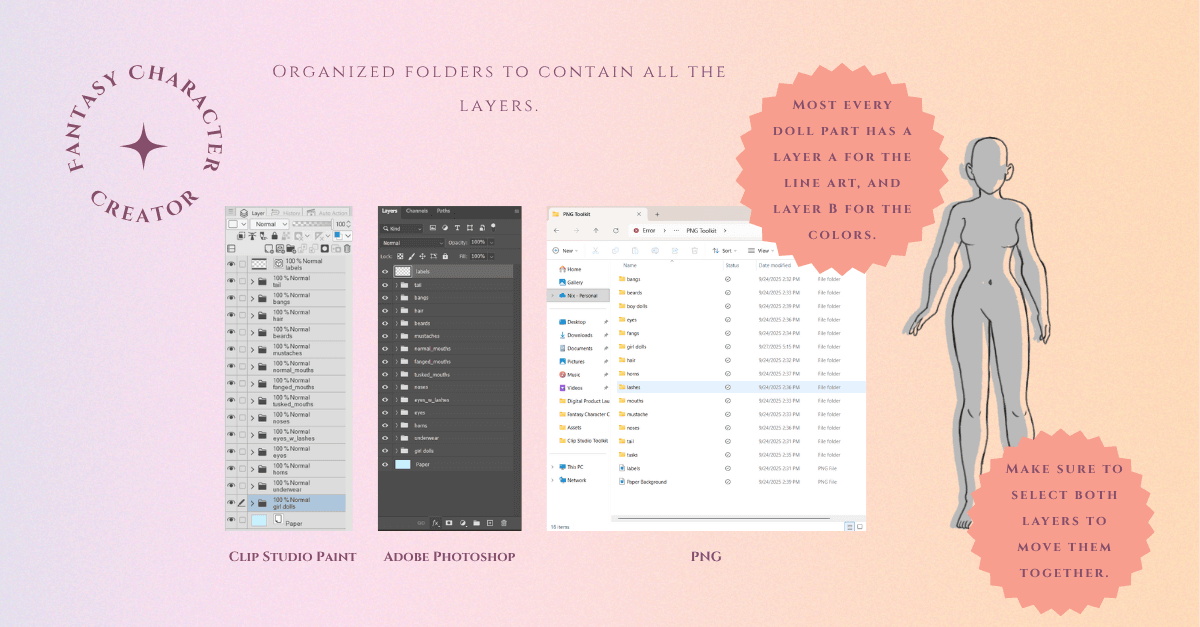
Task: Click the new group folder icon in Photoshop
Action: pos(476,522)
